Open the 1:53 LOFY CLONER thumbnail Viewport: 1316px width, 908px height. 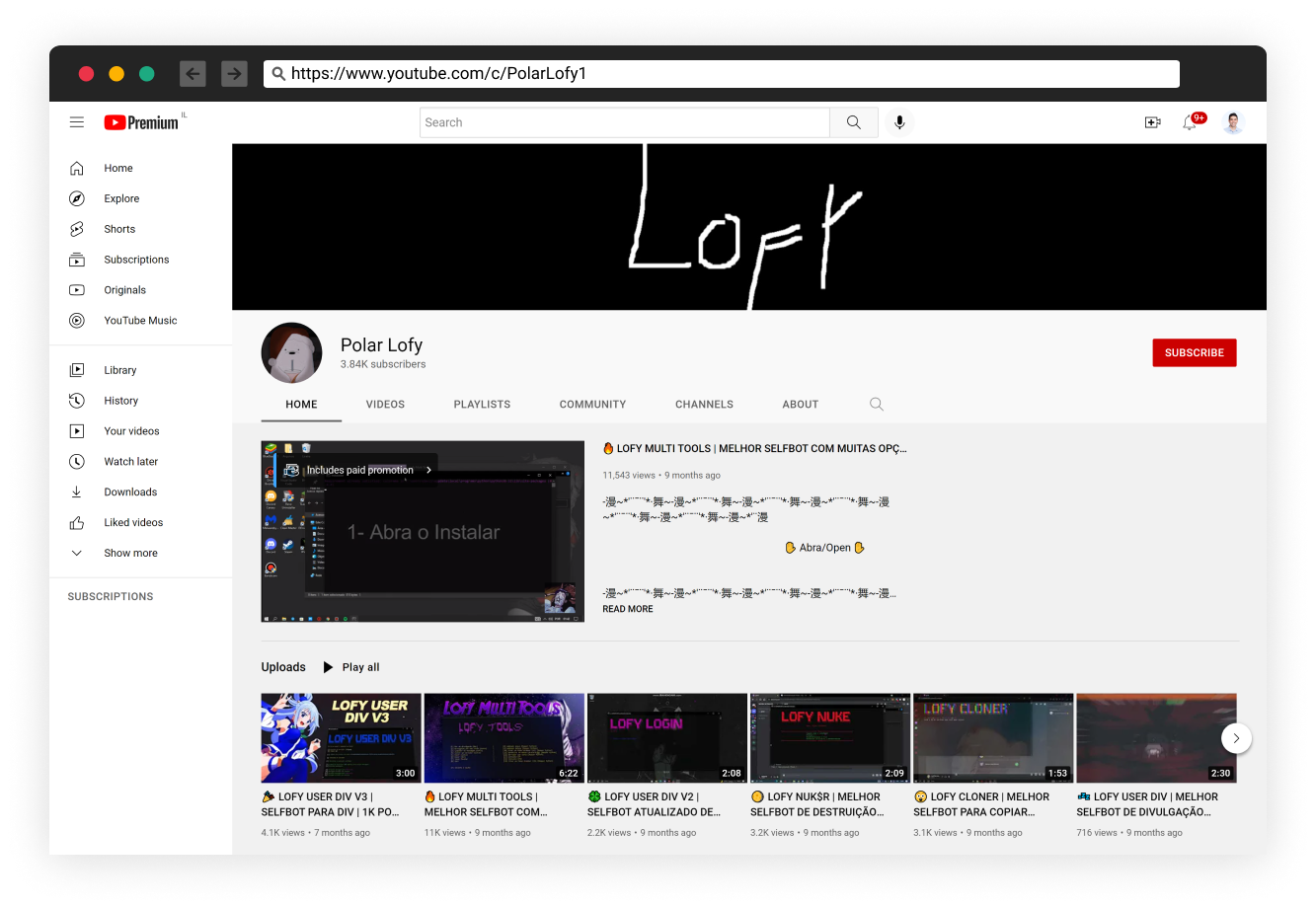993,738
